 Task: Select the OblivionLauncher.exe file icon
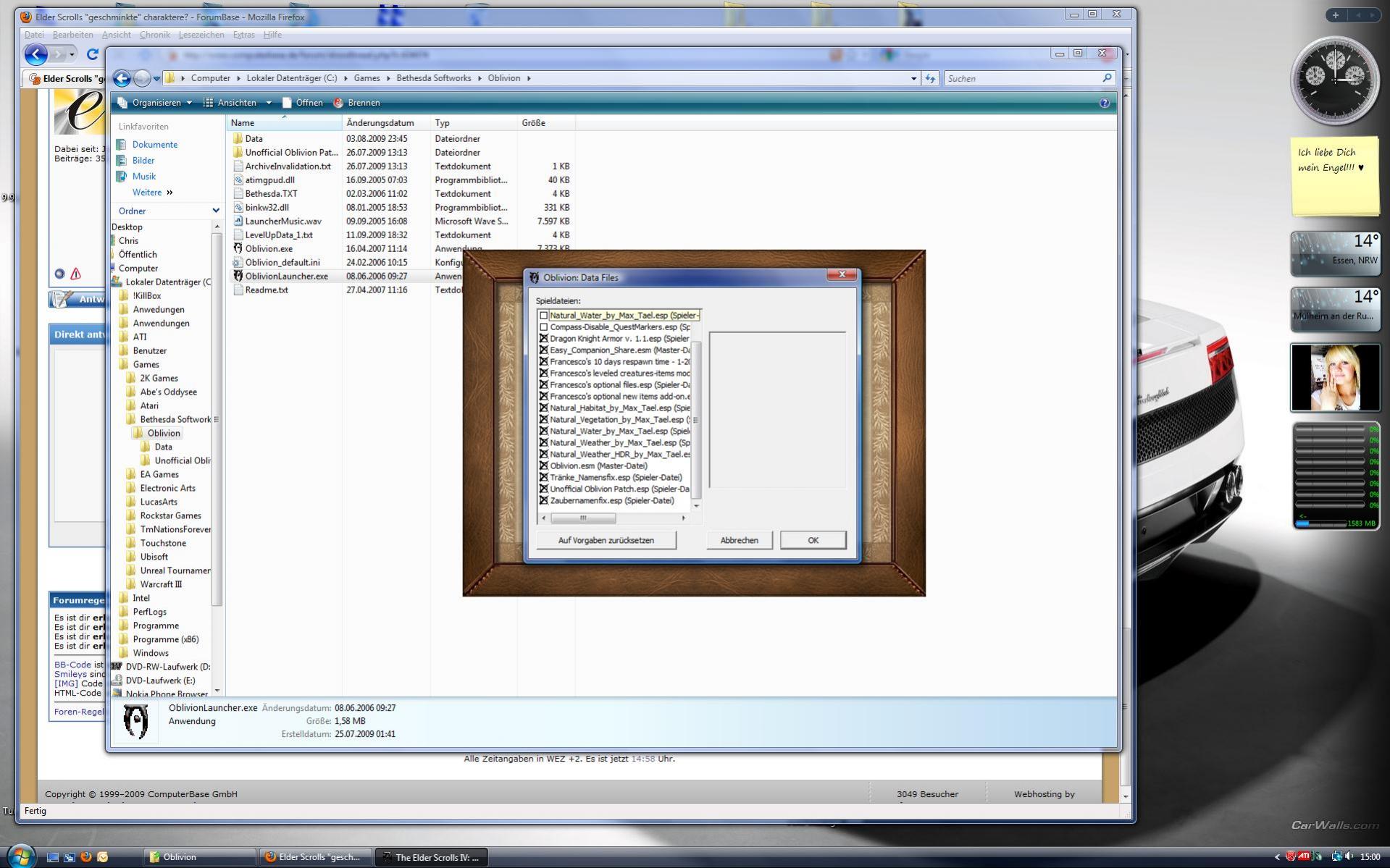pos(238,276)
